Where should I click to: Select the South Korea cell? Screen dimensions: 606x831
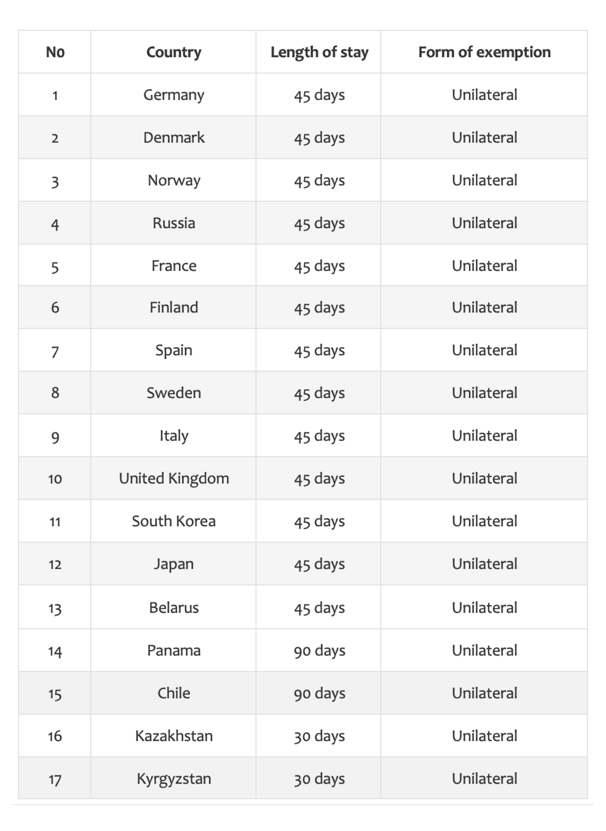(173, 521)
